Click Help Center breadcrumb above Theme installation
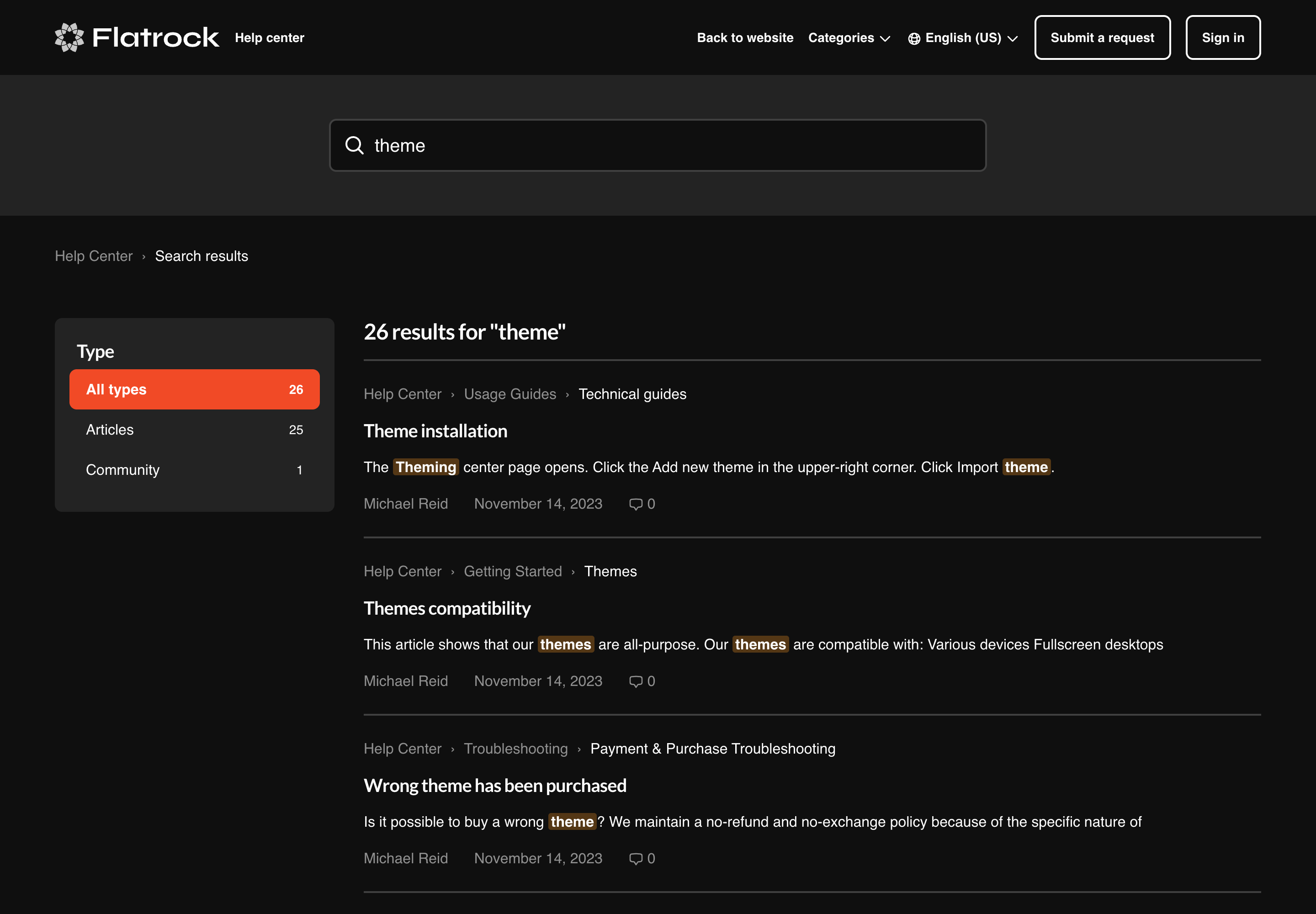The image size is (1316, 914). point(403,394)
